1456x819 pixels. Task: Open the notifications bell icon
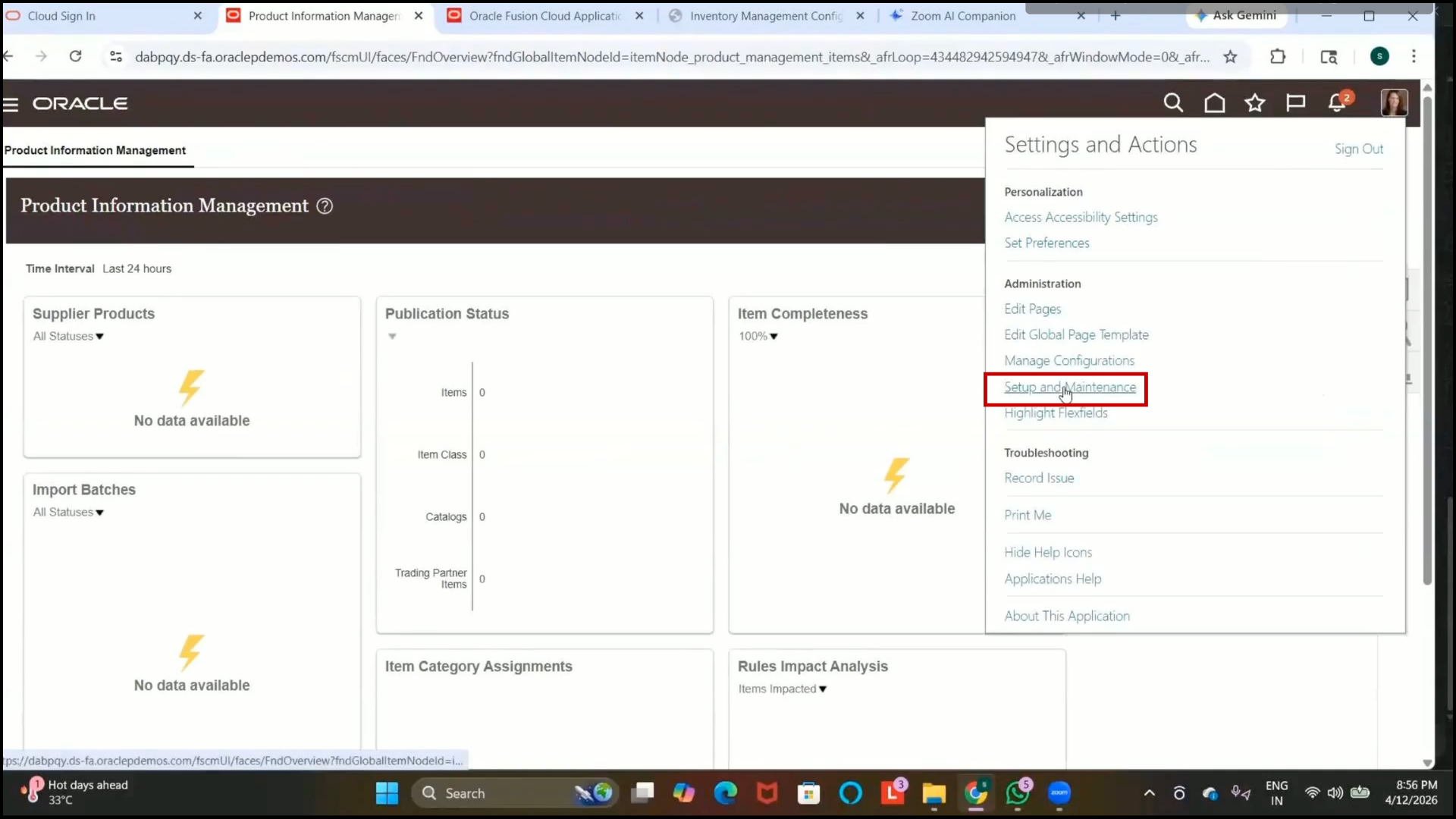click(x=1337, y=102)
